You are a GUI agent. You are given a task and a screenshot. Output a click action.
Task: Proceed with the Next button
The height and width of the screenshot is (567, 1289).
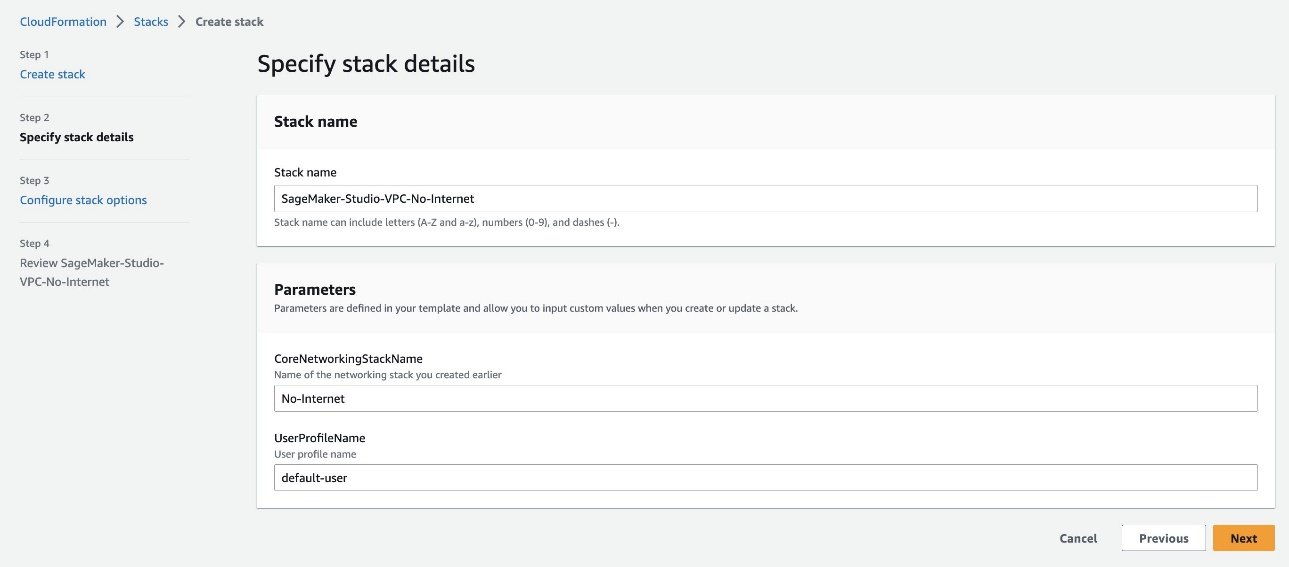click(1243, 538)
